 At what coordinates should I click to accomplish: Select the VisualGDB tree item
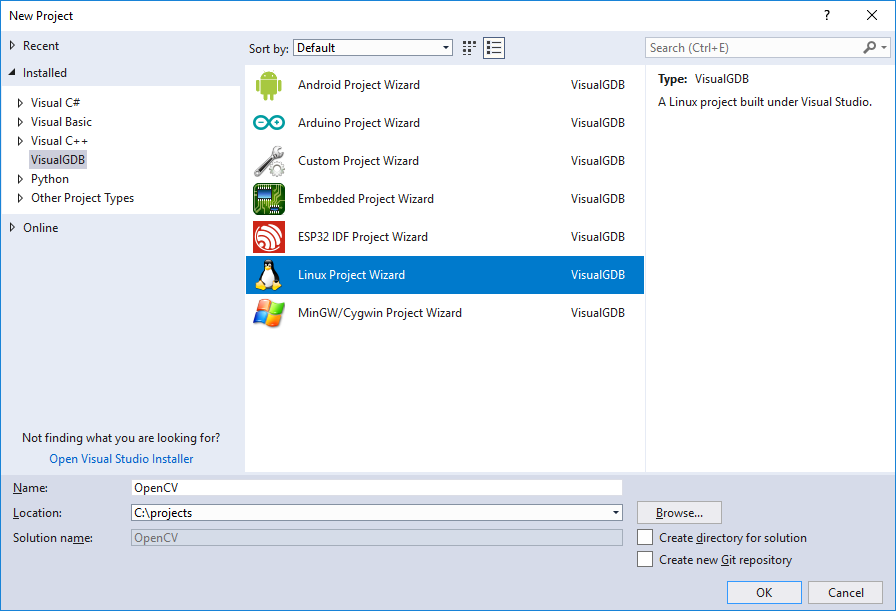(x=58, y=159)
